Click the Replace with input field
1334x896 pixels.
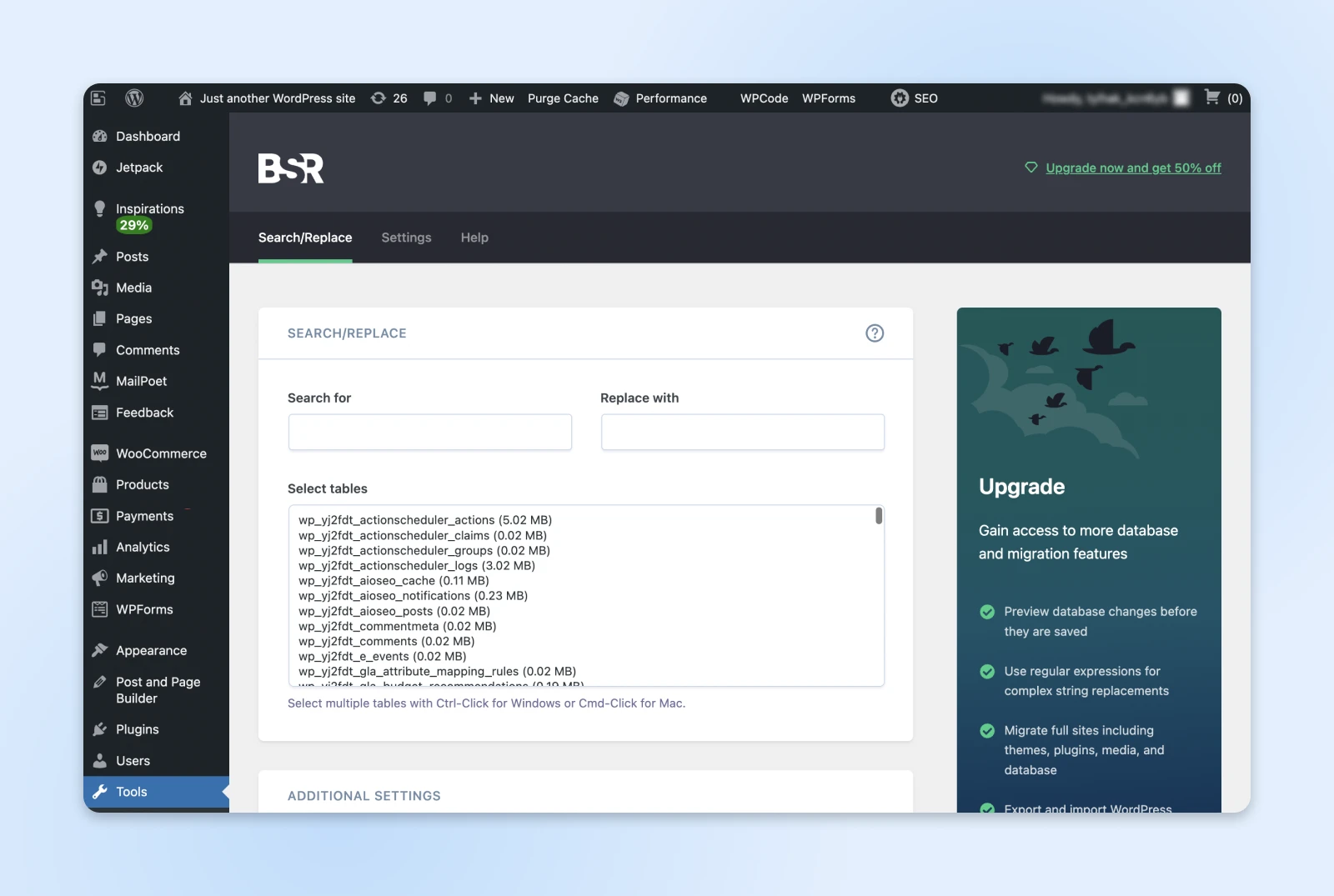743,432
